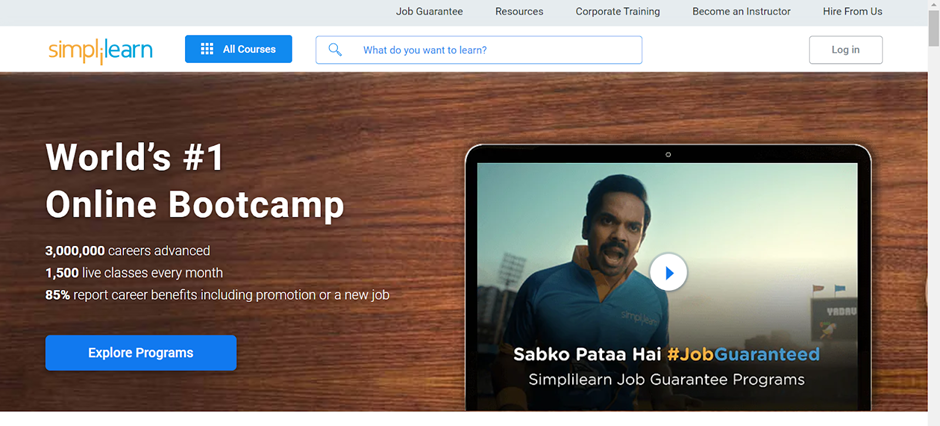Click the Log in button
940x426 pixels.
click(x=845, y=50)
